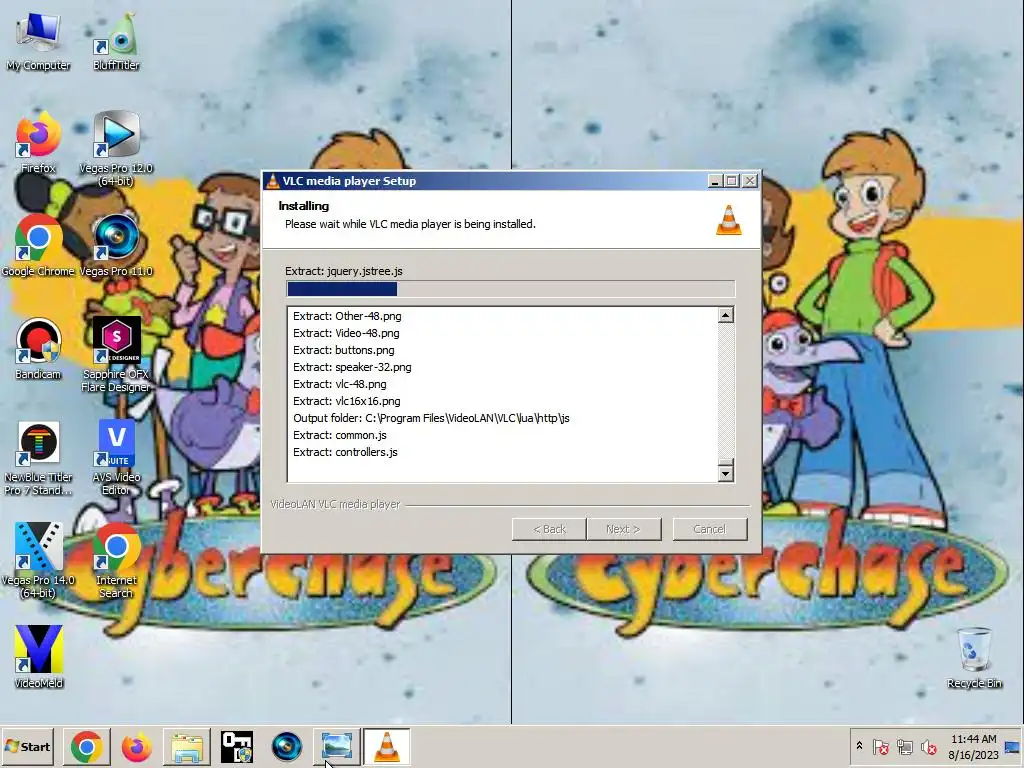Launch AVS Video Editor desktop shortcut
This screenshot has width=1024, height=768.
(116, 457)
